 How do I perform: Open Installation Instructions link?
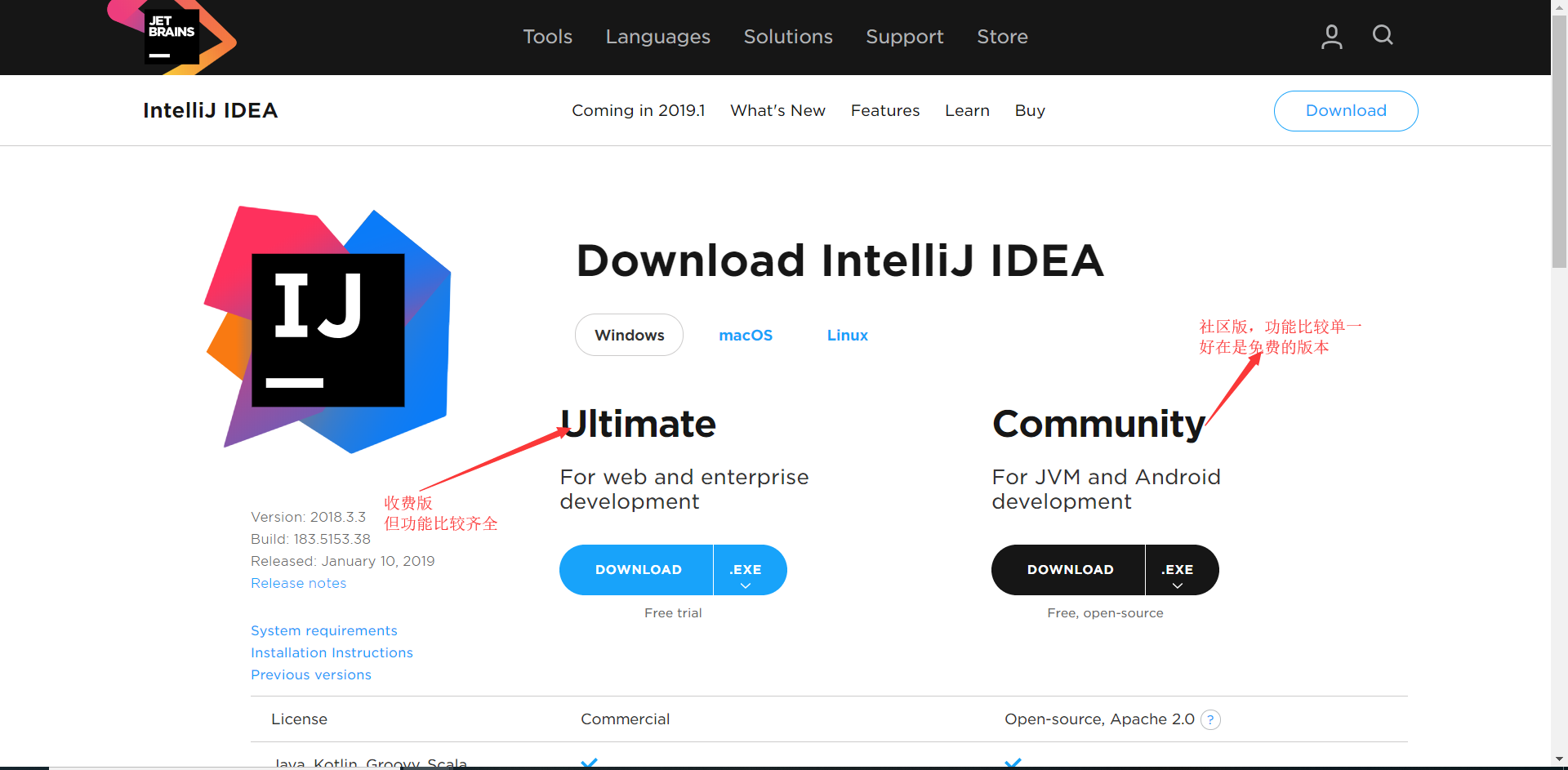click(332, 652)
